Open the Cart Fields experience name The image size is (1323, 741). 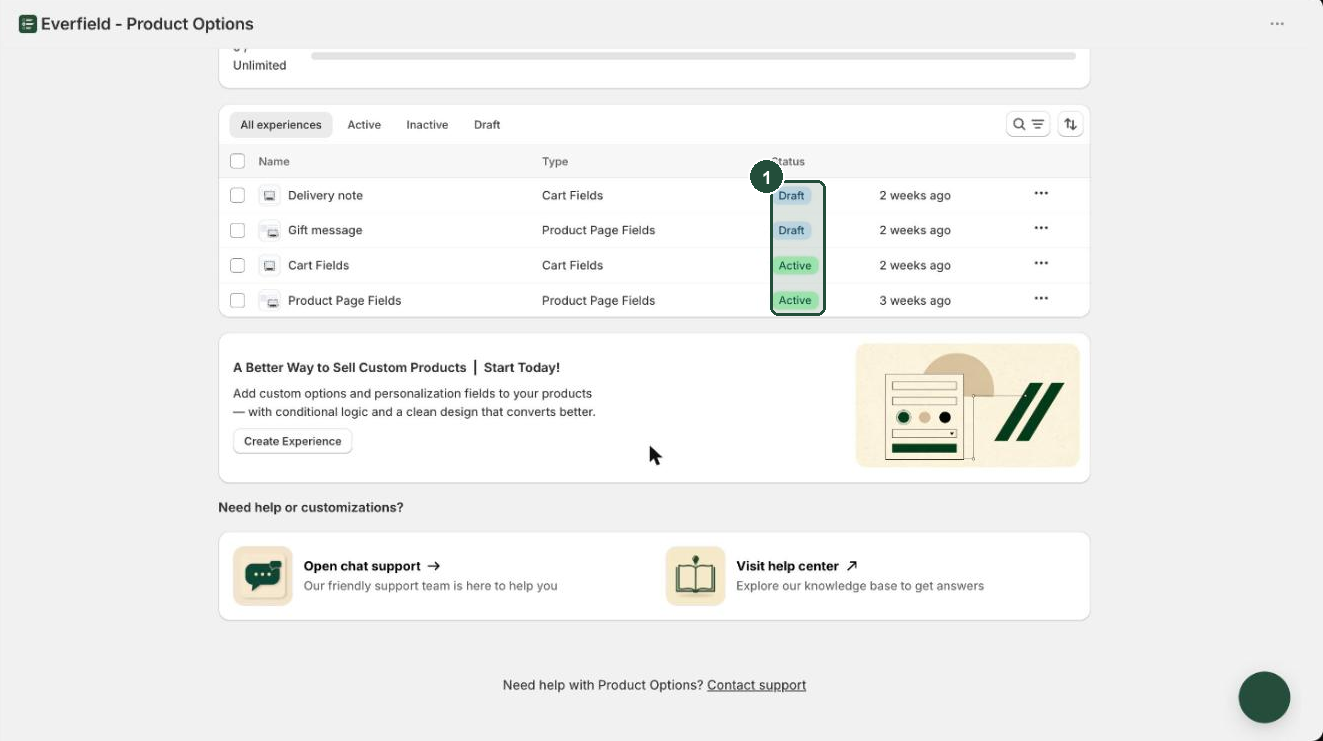(x=318, y=266)
